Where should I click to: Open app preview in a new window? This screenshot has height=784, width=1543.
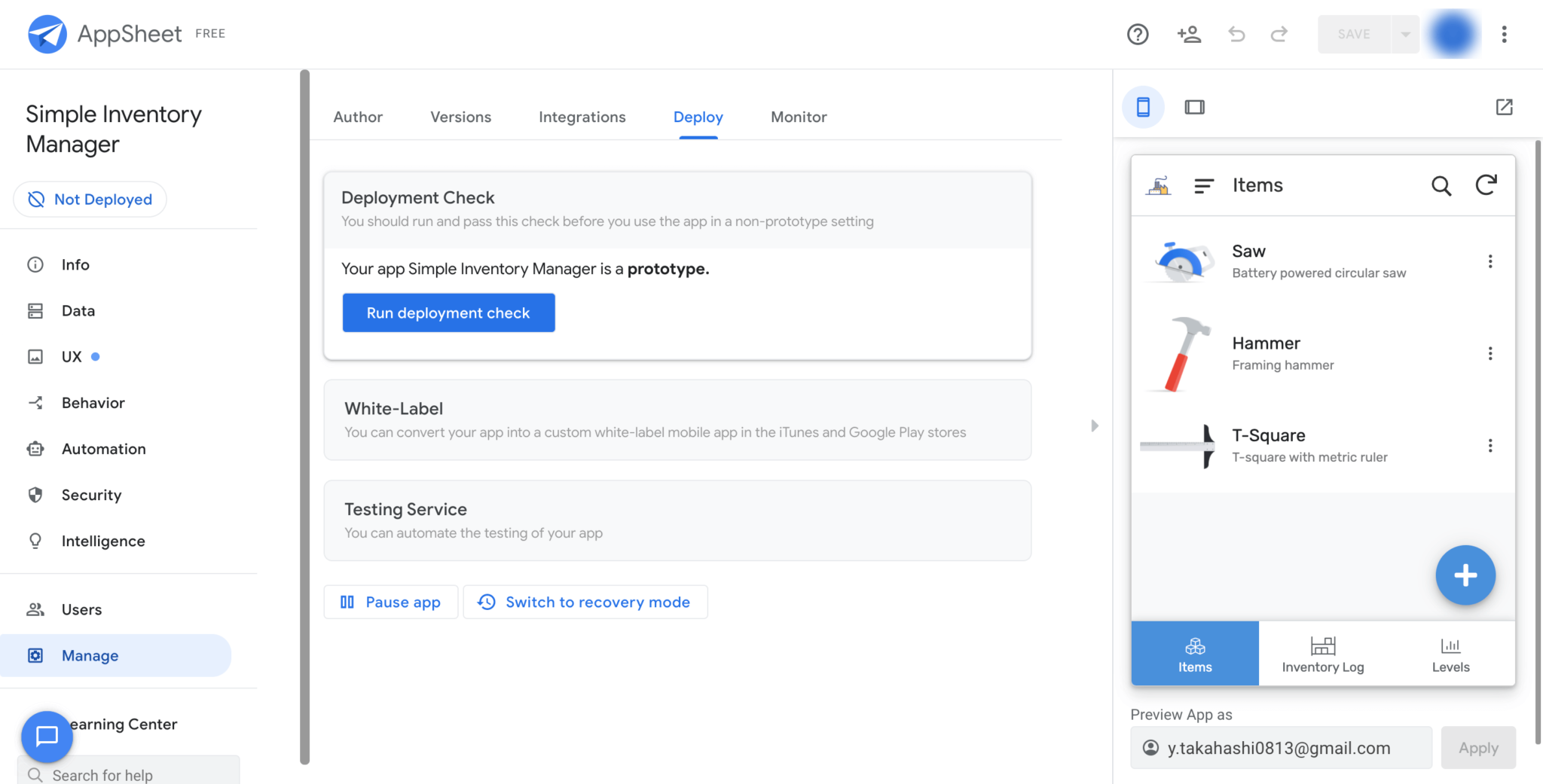click(x=1504, y=107)
